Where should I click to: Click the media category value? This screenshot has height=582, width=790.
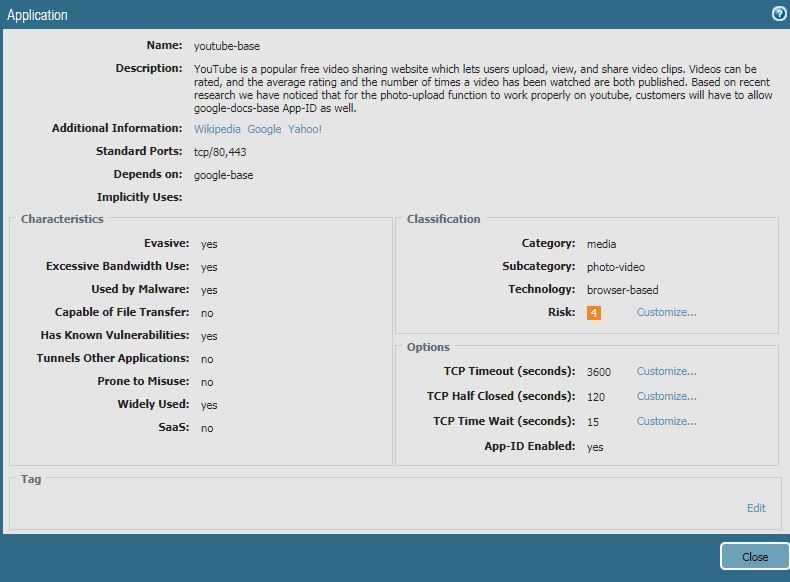tap(602, 244)
